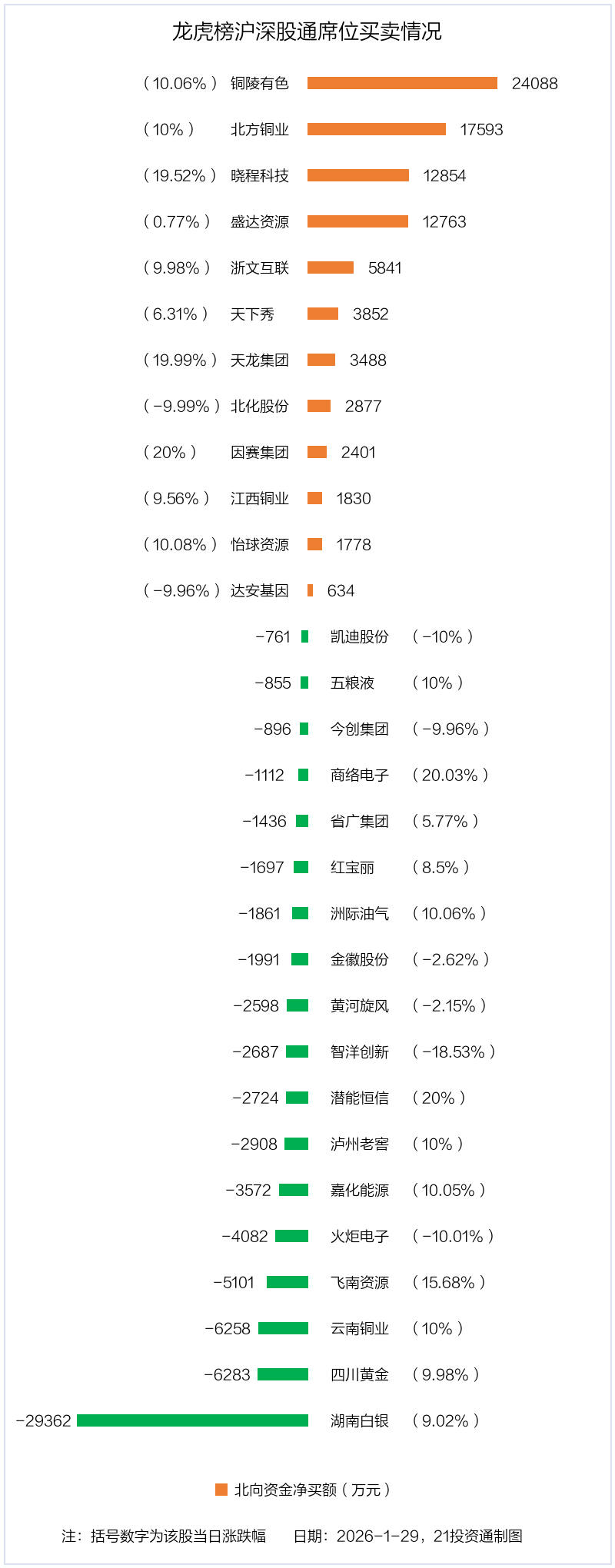This screenshot has height=1568, width=615.
Task: Click the orange legend swatch for 北向资金净买额
Action: [221, 1490]
